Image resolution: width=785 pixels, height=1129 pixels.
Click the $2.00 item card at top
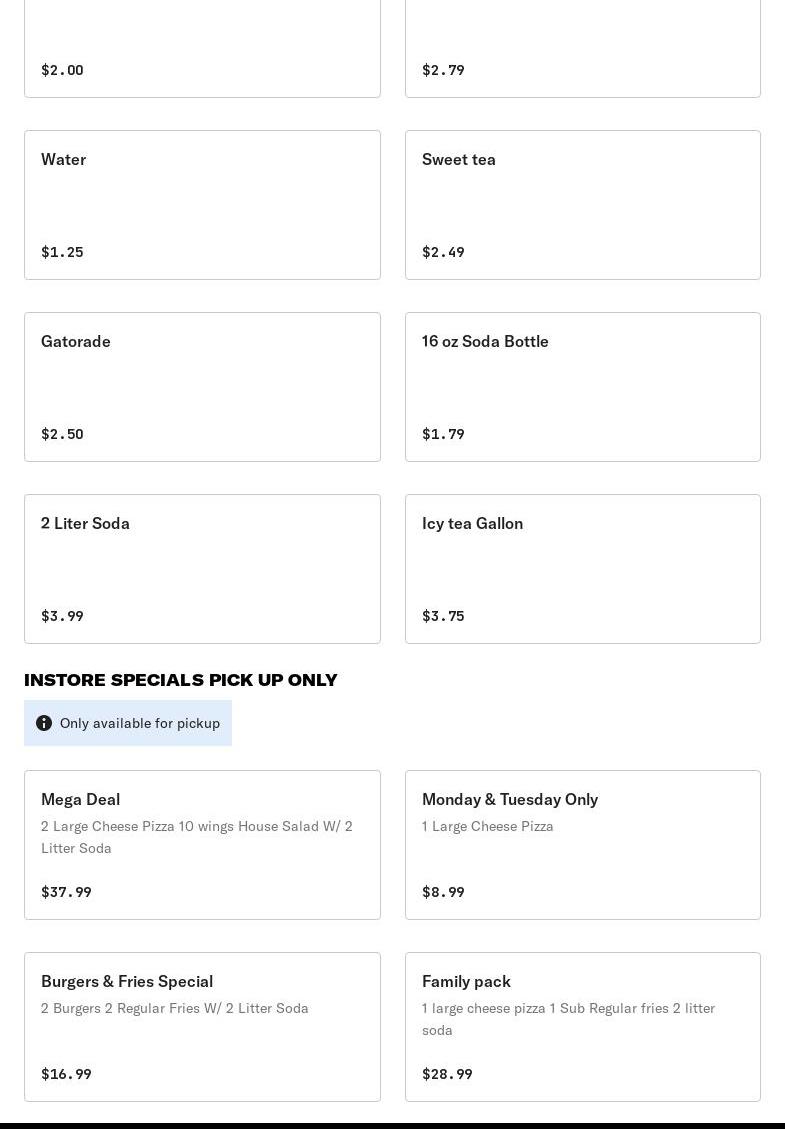pyautogui.click(x=202, y=50)
